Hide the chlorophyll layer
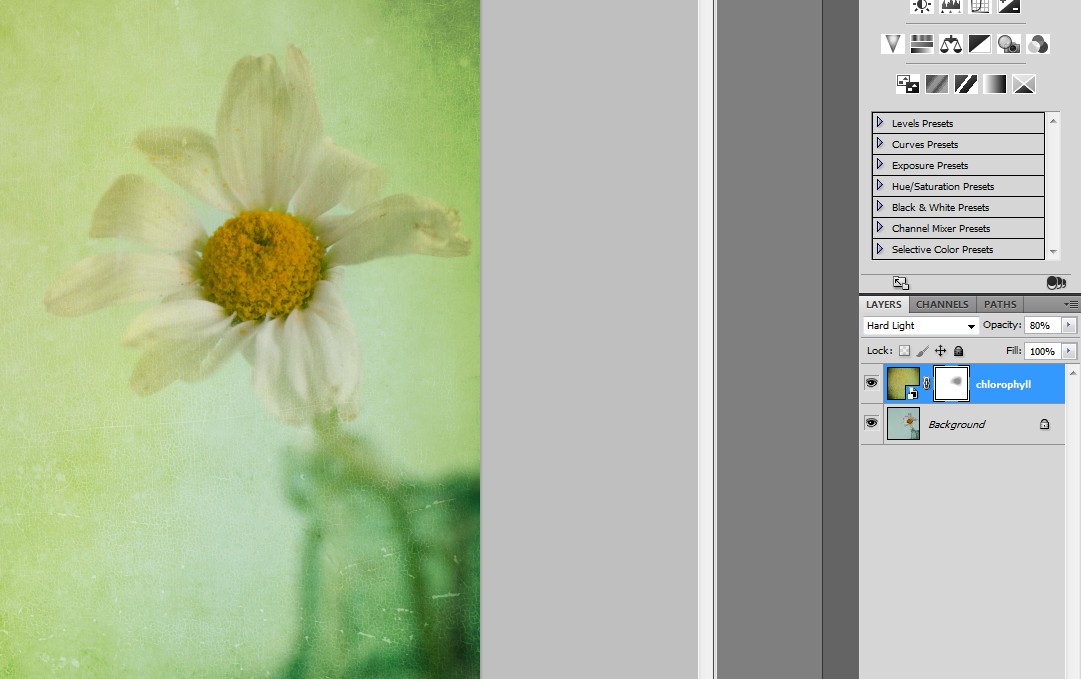The image size is (1081, 679). click(871, 383)
